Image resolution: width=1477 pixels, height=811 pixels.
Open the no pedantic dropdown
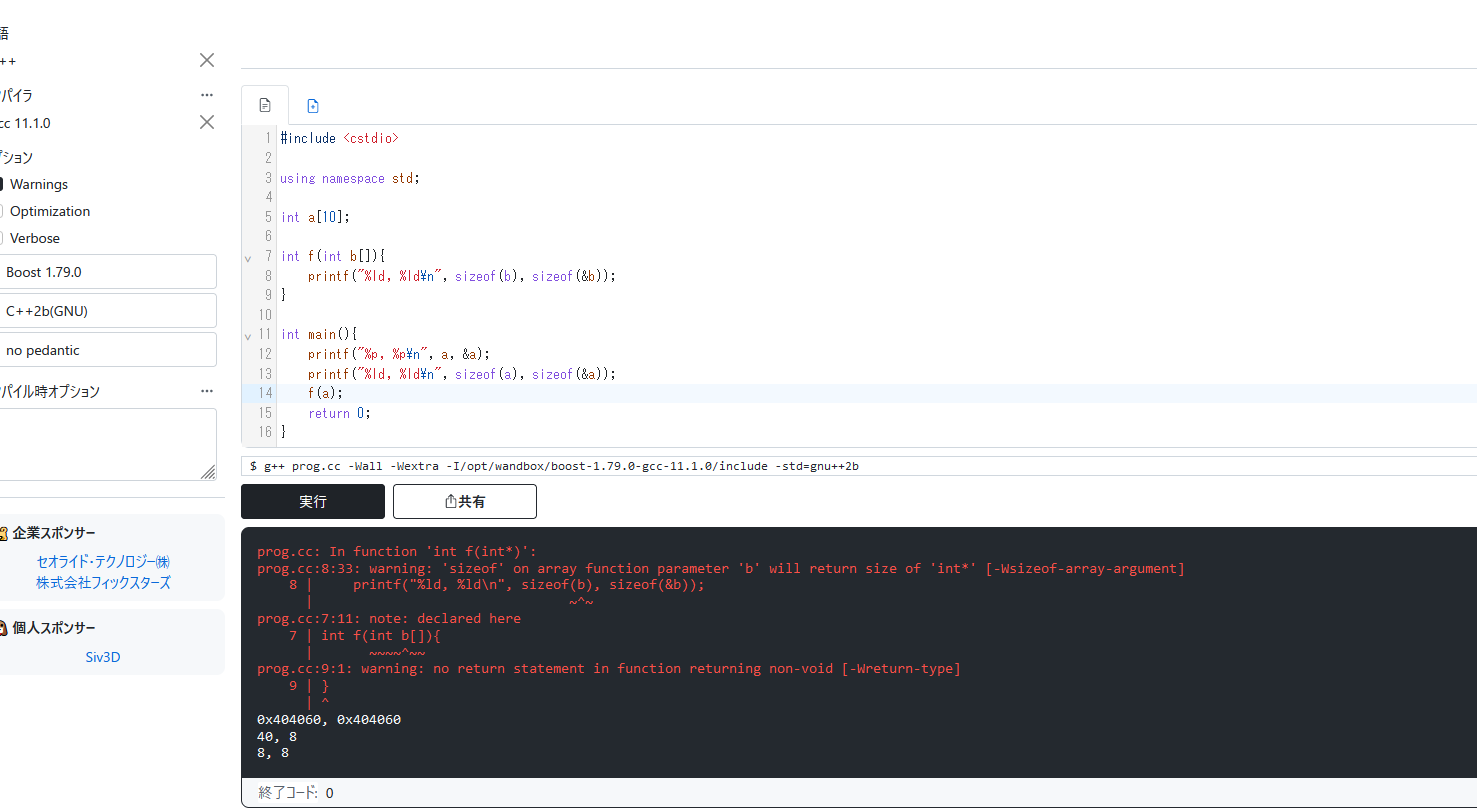(108, 350)
